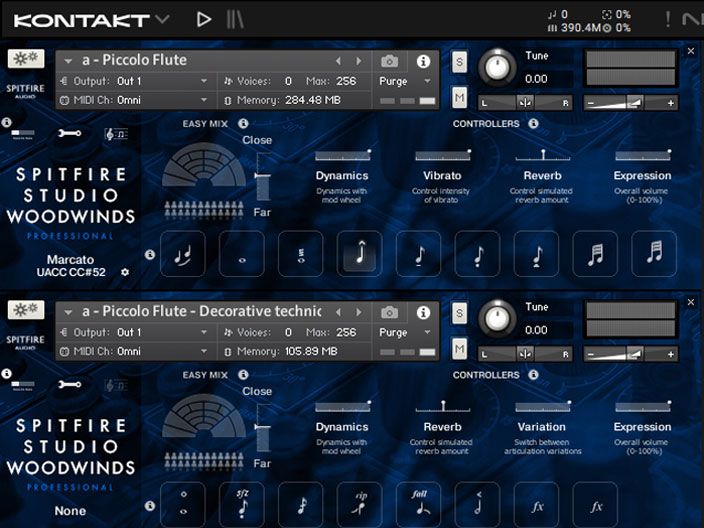Open MIDI Ch dropdown of Decorative techniques instrument

[x=135, y=352]
